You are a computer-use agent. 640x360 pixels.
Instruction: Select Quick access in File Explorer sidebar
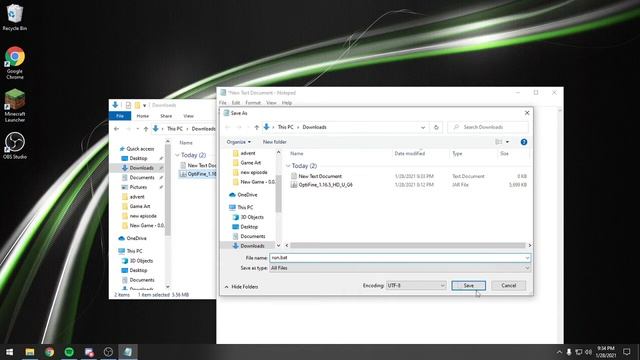[139, 149]
